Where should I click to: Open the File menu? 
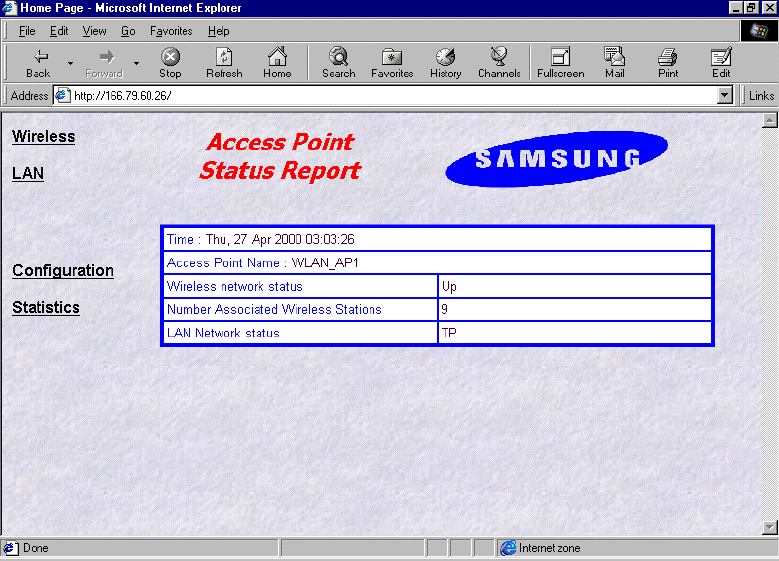[27, 31]
